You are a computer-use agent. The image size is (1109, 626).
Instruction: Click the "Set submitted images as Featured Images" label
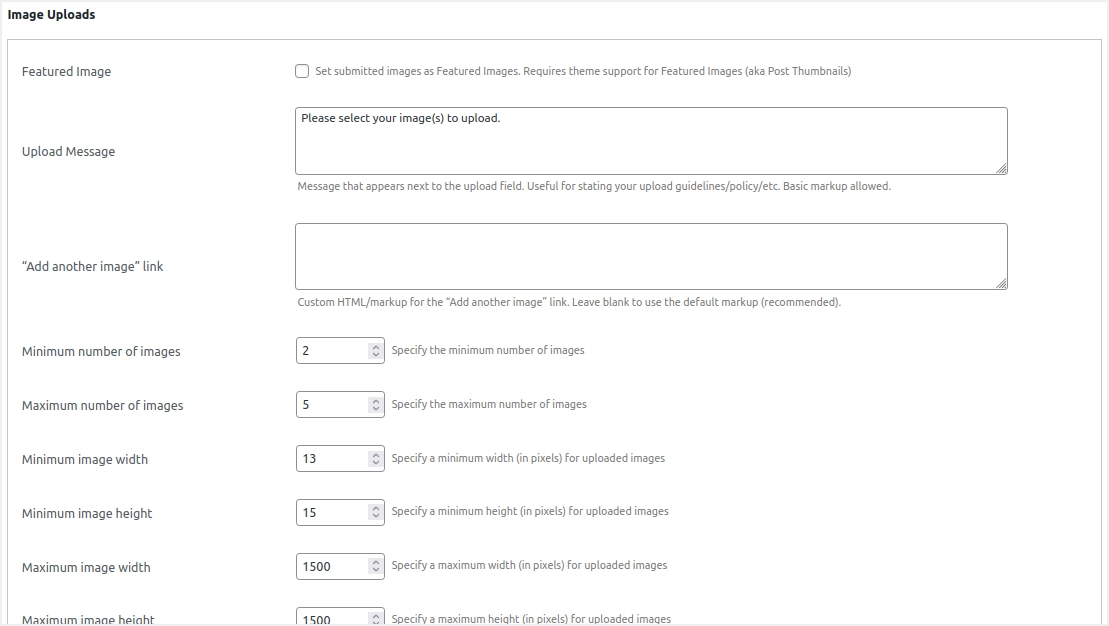[583, 72]
